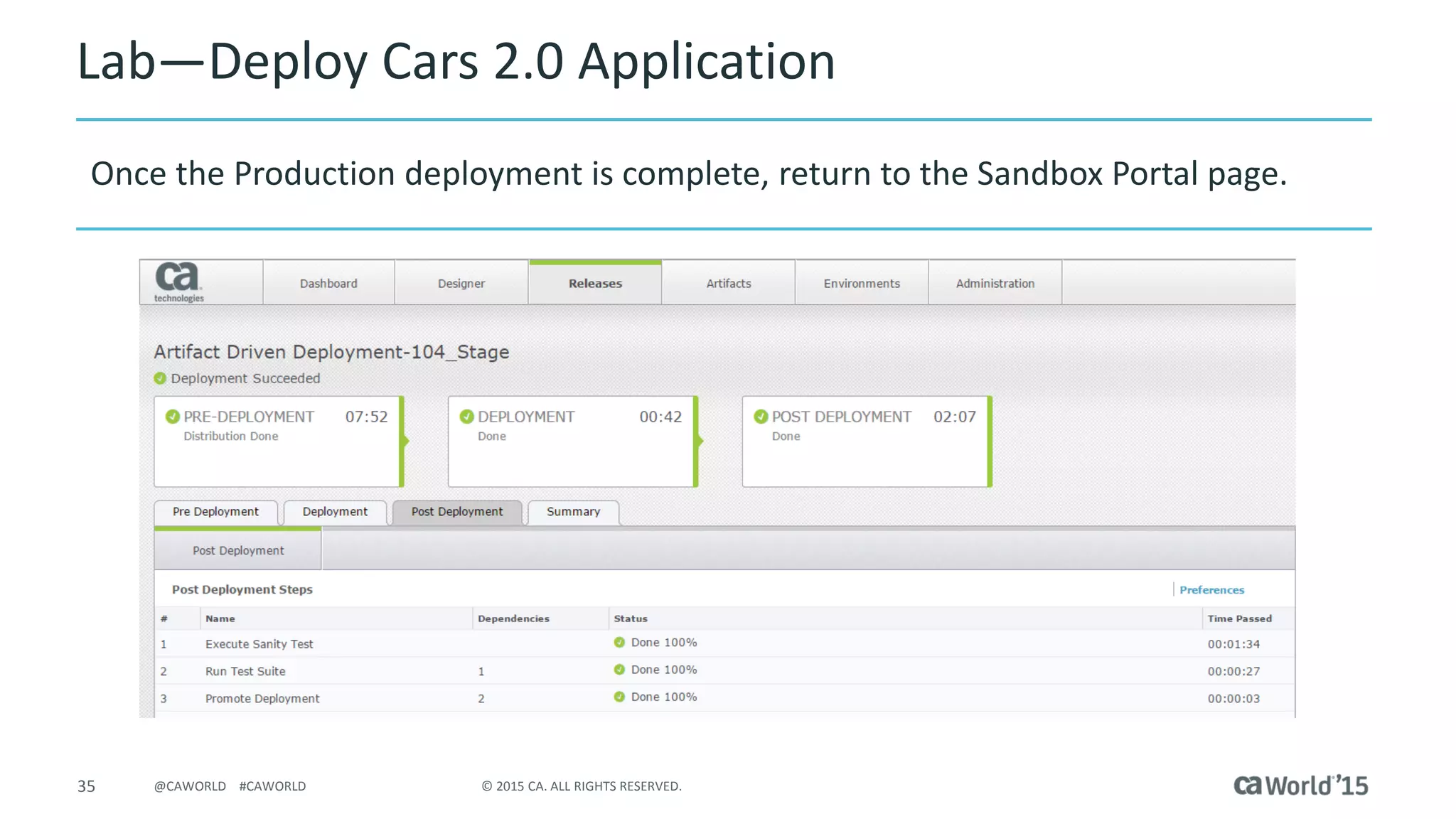Click the 00:00:03 time value
The height and width of the screenshot is (819, 1456).
1233,699
